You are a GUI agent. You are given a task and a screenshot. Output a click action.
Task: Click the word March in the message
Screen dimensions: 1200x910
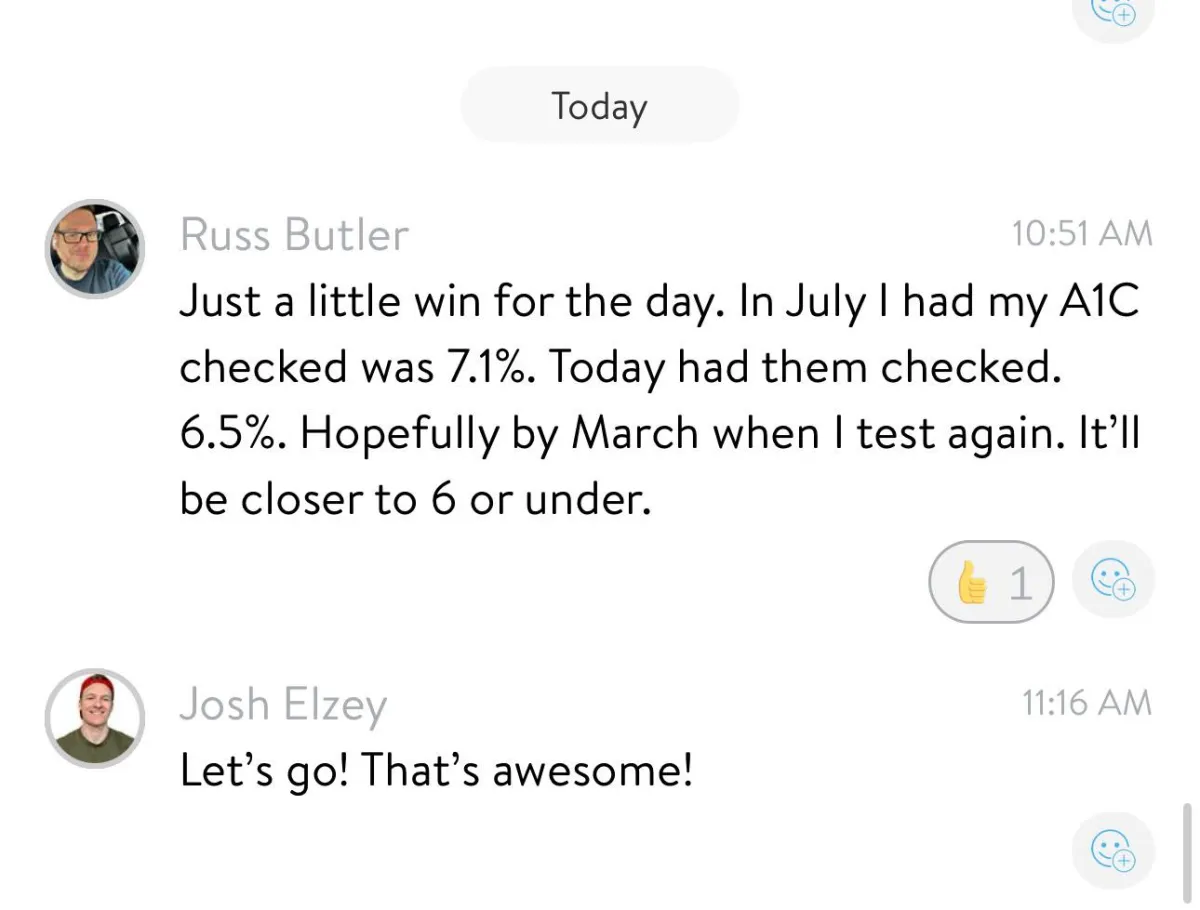tap(635, 433)
